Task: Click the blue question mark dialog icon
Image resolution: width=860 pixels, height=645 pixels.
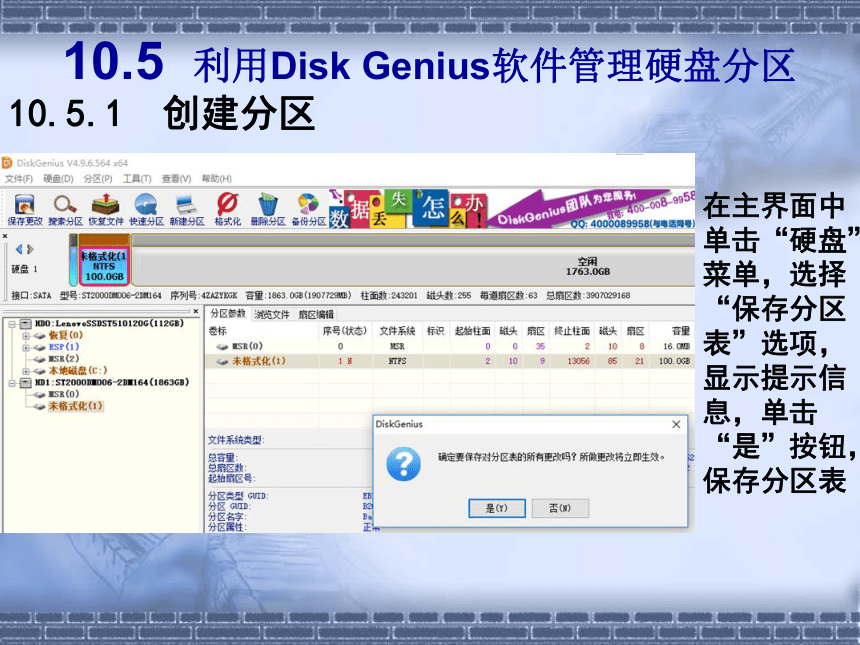Action: [x=403, y=463]
